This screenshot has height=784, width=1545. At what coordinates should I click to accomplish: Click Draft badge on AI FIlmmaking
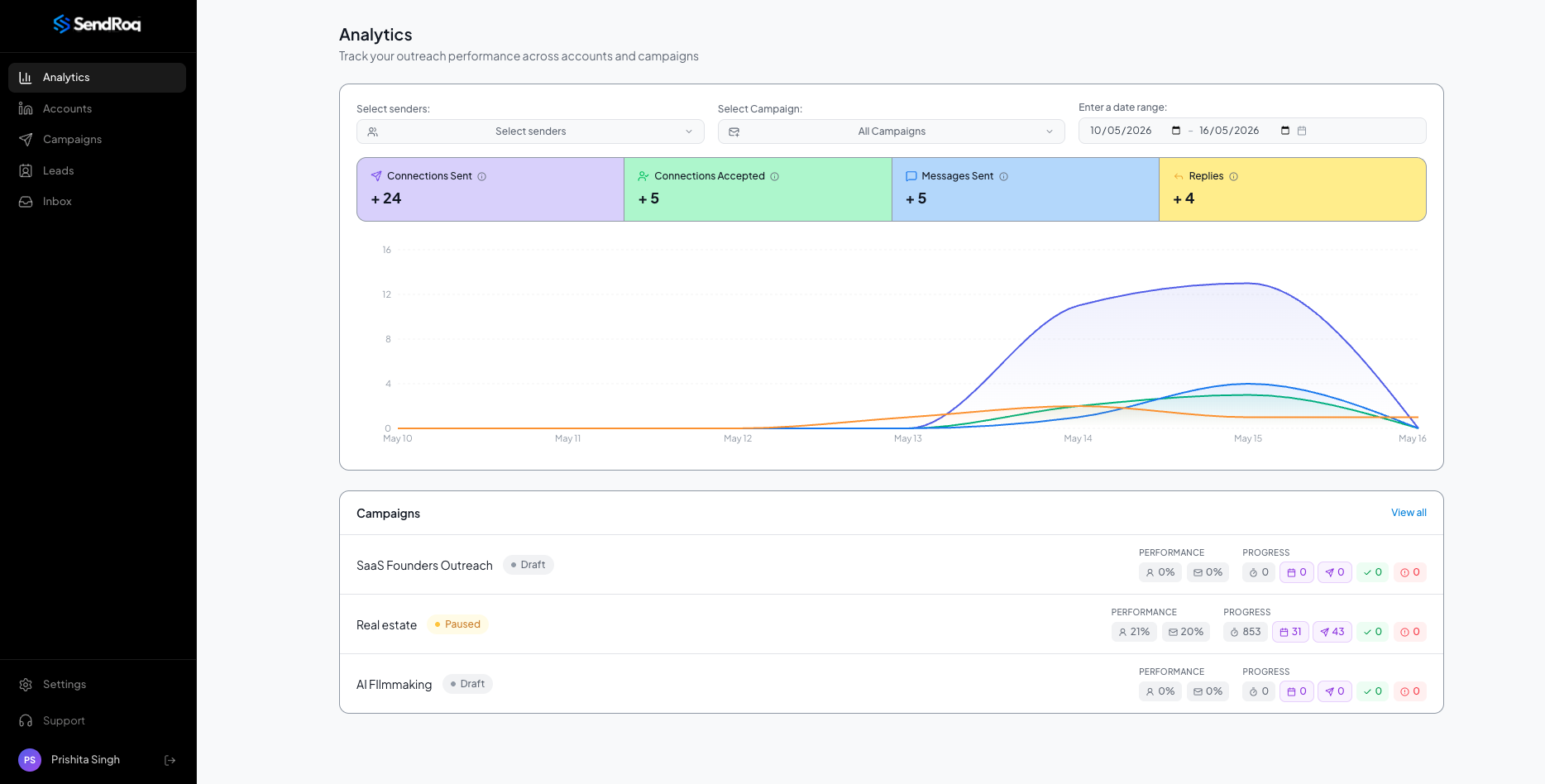pos(468,684)
